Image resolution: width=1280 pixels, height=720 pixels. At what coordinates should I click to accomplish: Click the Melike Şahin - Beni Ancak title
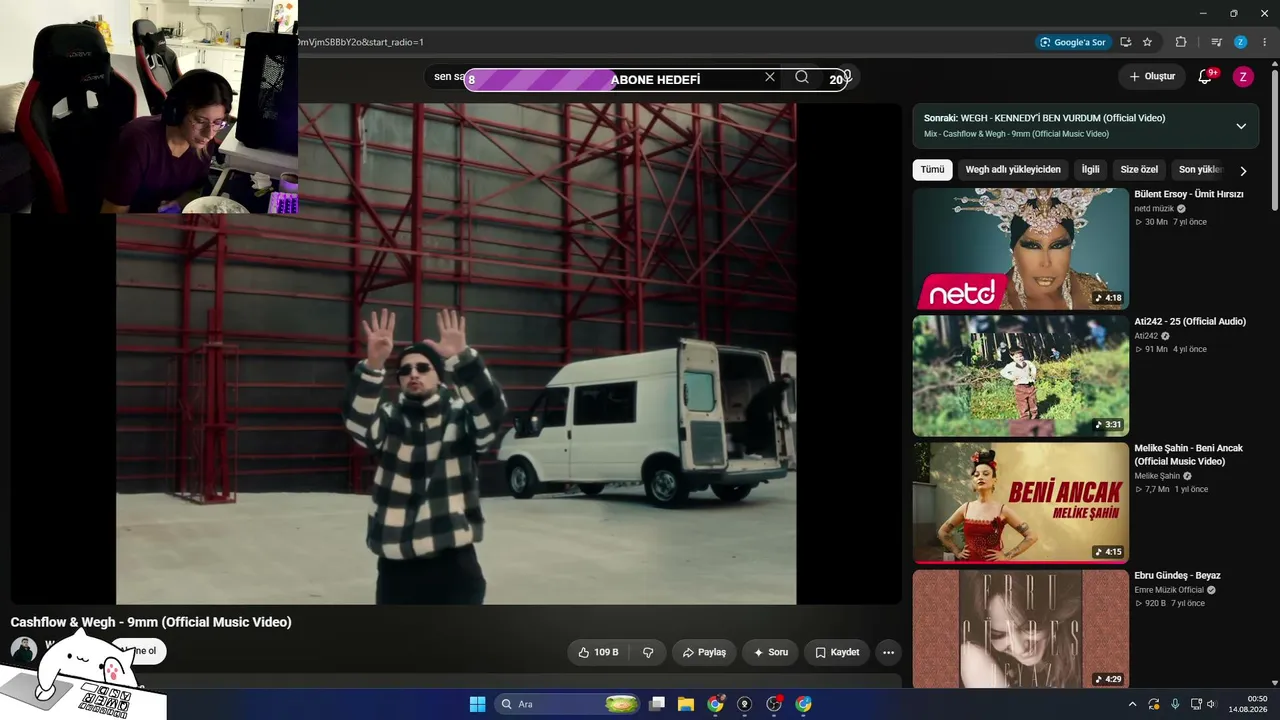[x=1188, y=455]
